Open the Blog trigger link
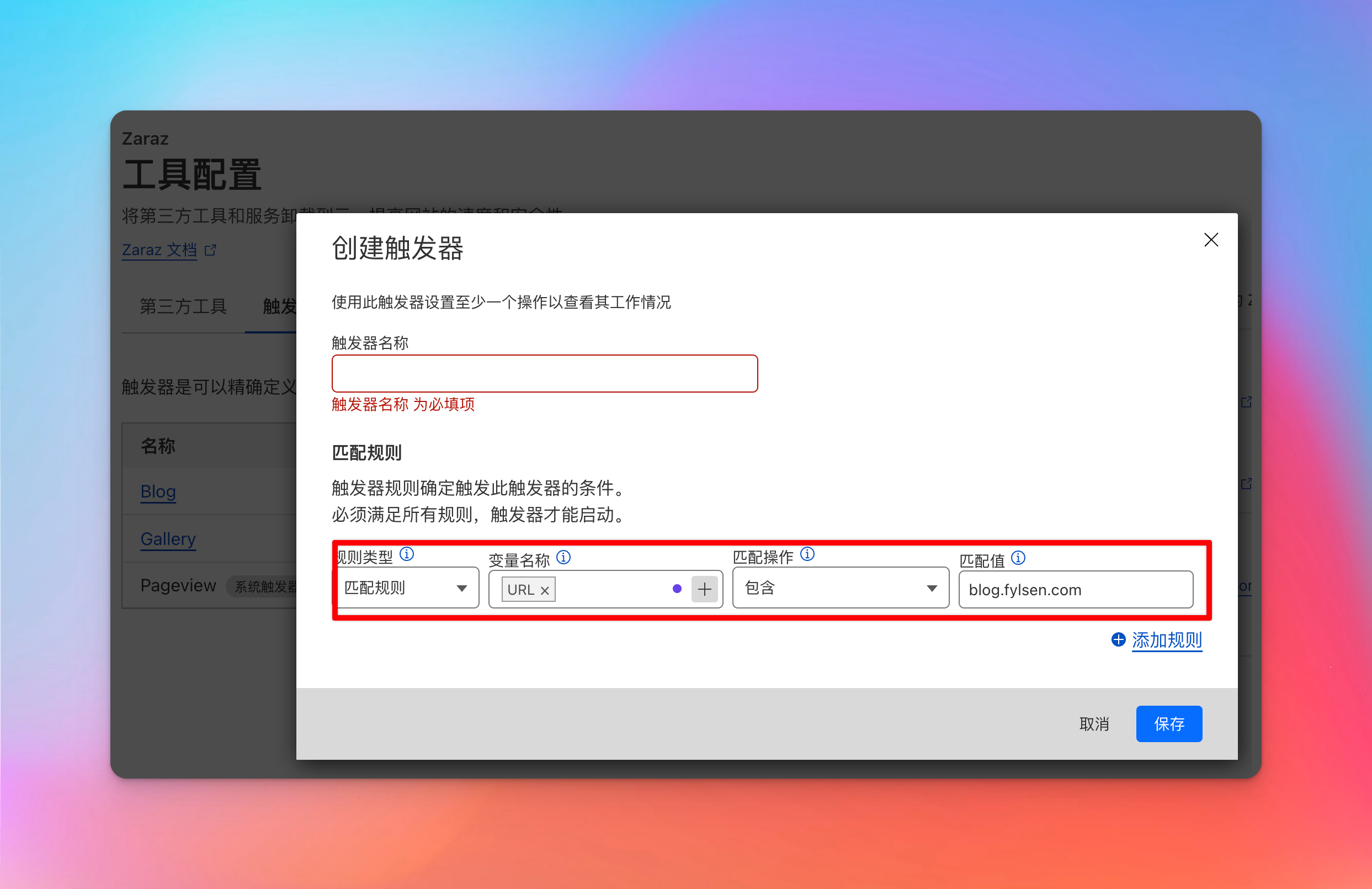Screen dimensions: 1372x889 click(x=158, y=491)
